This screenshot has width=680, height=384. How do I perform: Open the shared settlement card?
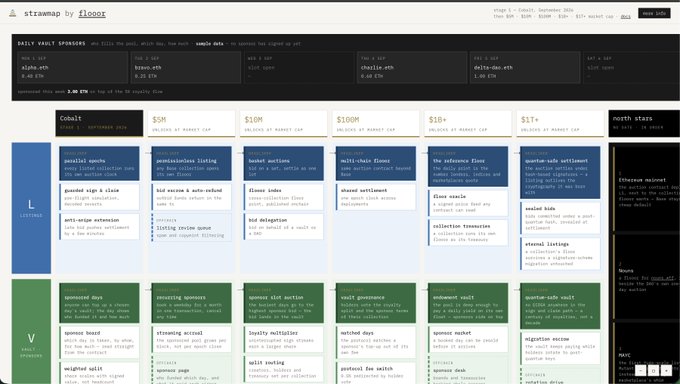[376, 197]
